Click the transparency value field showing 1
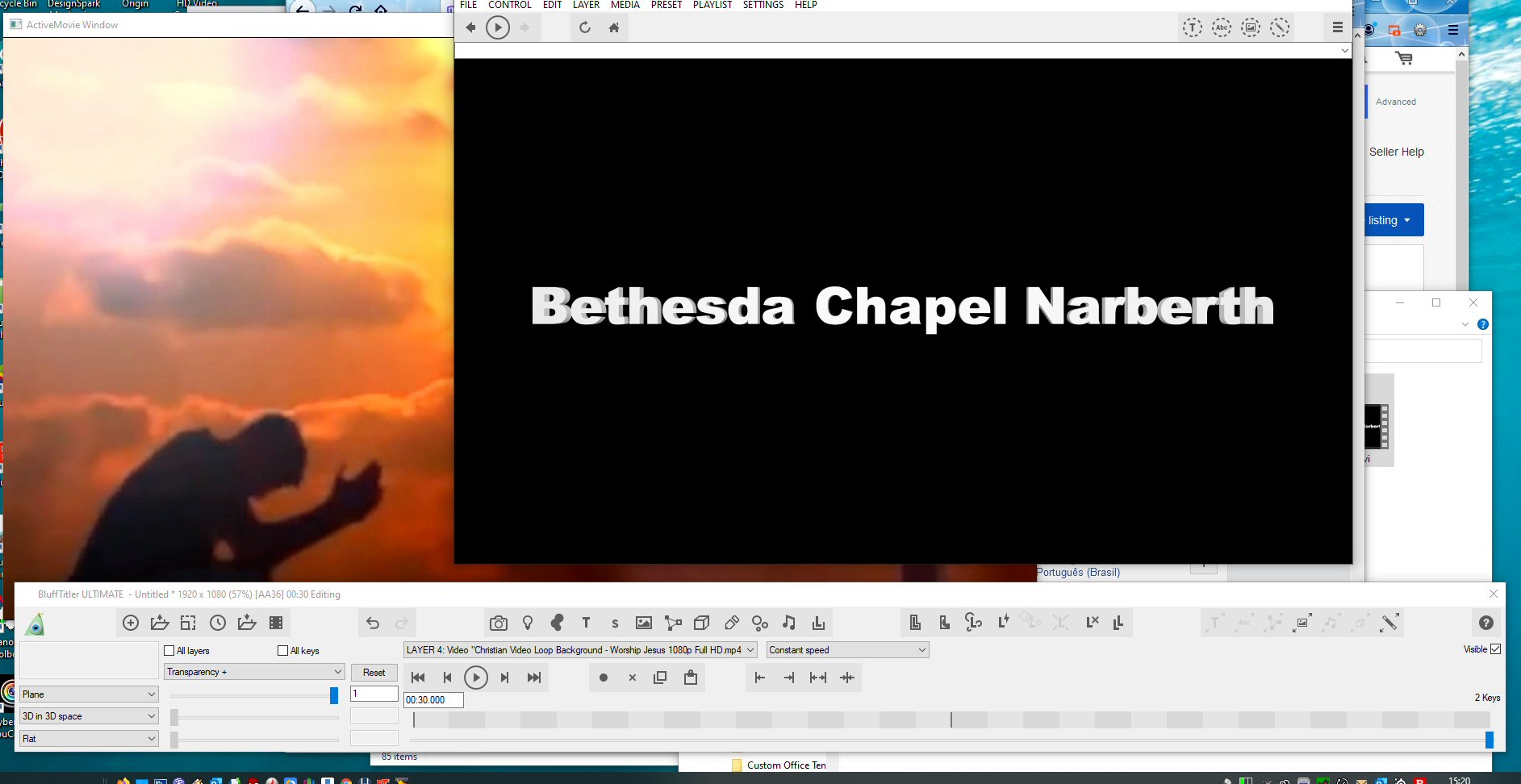 click(374, 694)
